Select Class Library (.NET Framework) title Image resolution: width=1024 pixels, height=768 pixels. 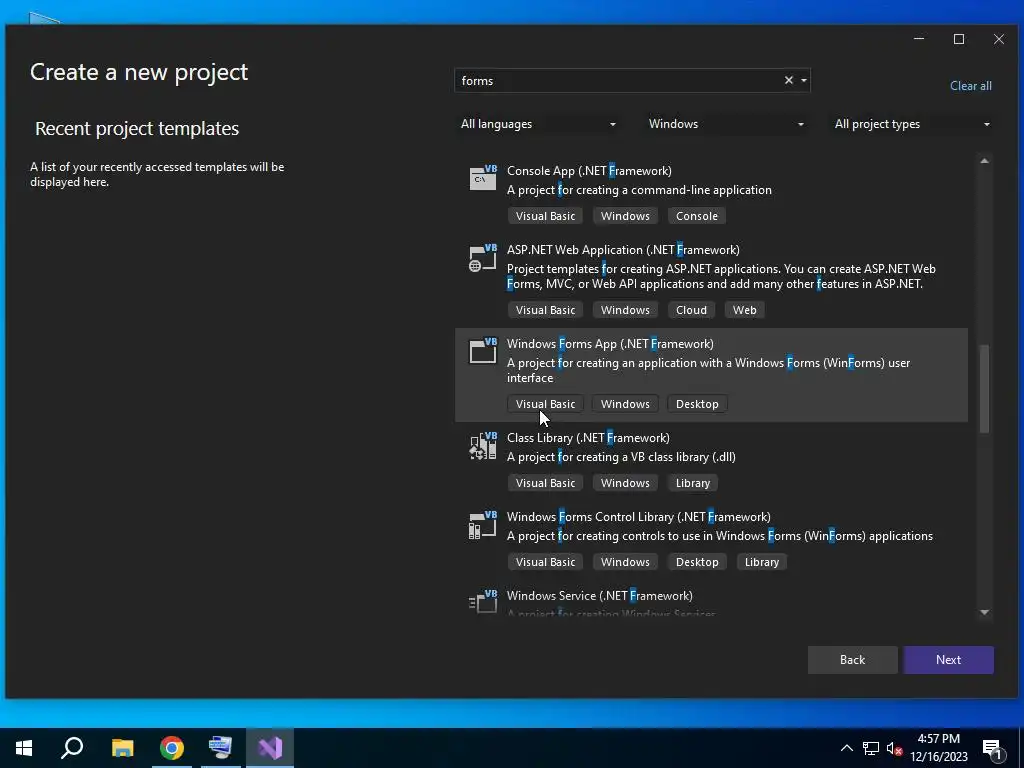click(588, 438)
